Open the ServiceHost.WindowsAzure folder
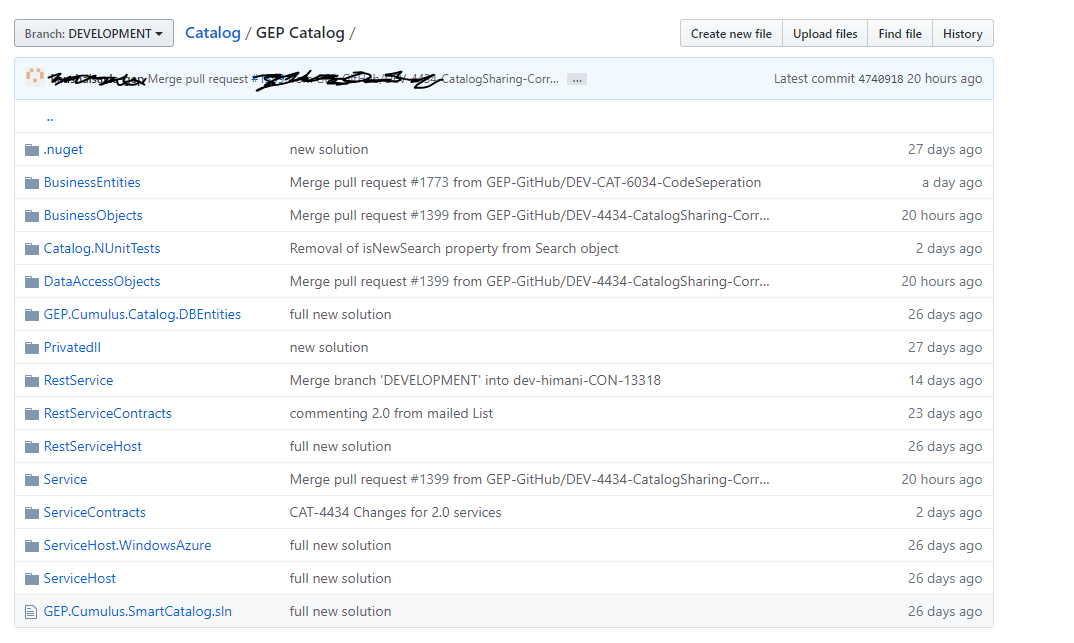 (127, 545)
